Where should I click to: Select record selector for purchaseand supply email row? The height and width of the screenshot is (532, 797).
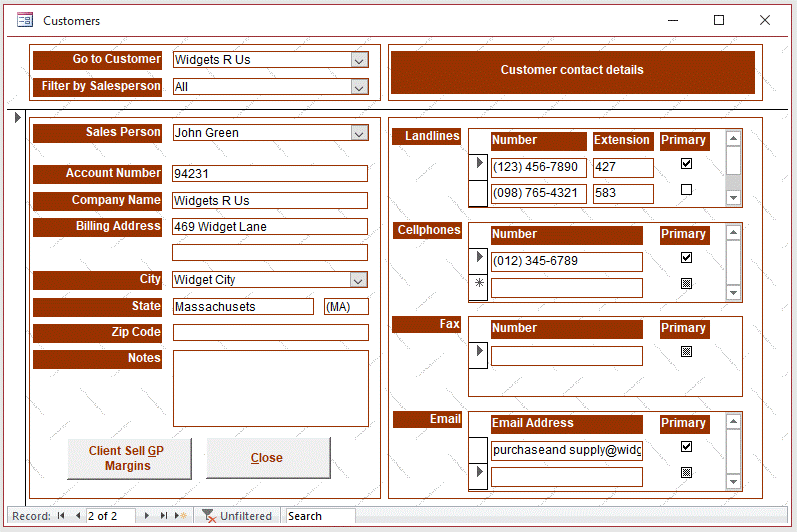(x=479, y=450)
